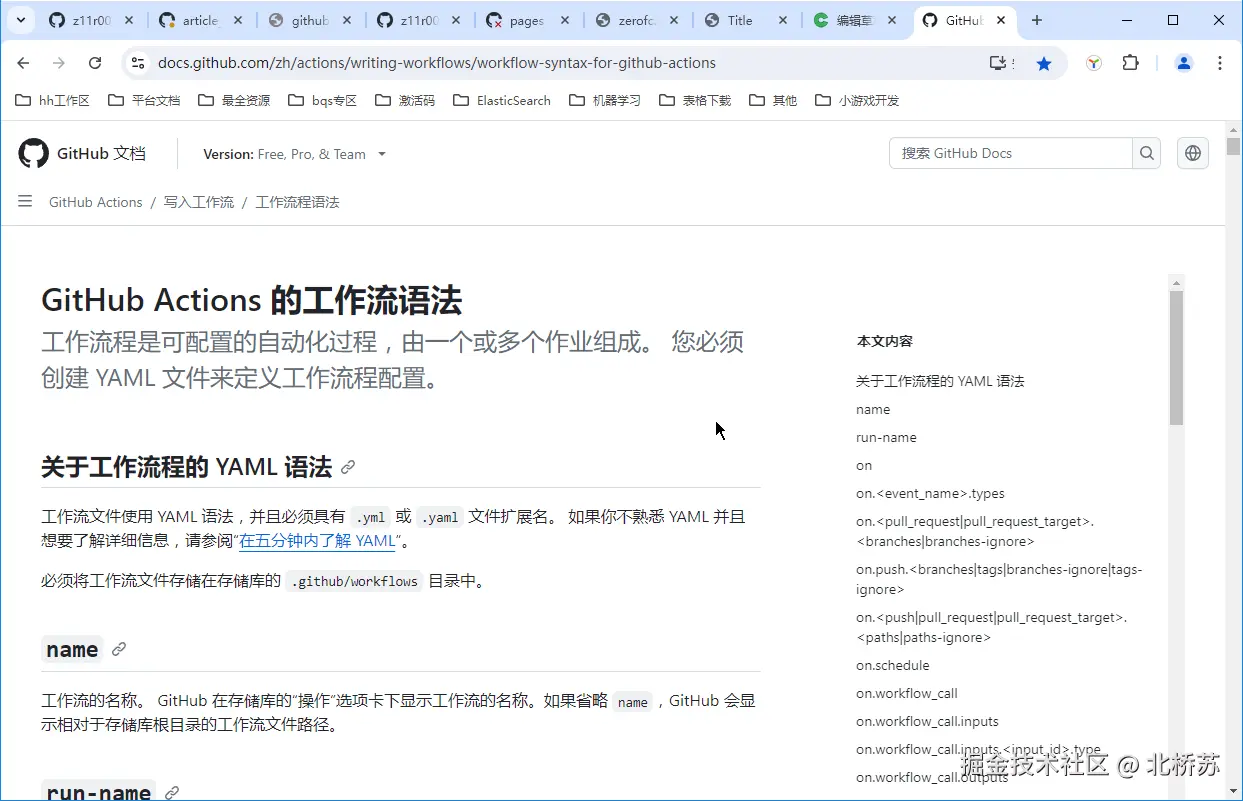This screenshot has width=1243, height=801.
Task: Go forward in browser history
Action: (x=59, y=63)
